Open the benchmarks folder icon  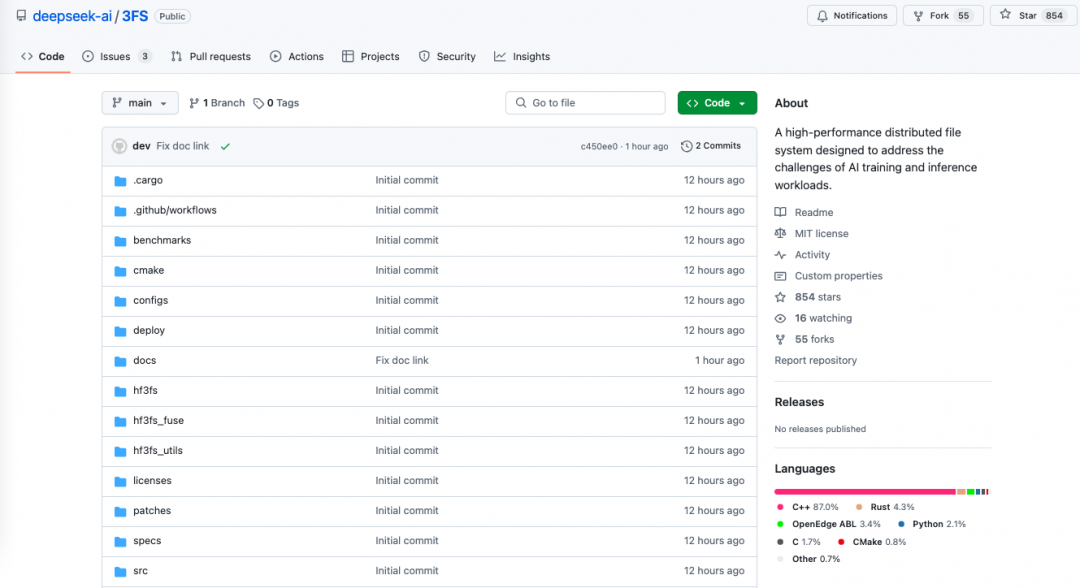120,241
